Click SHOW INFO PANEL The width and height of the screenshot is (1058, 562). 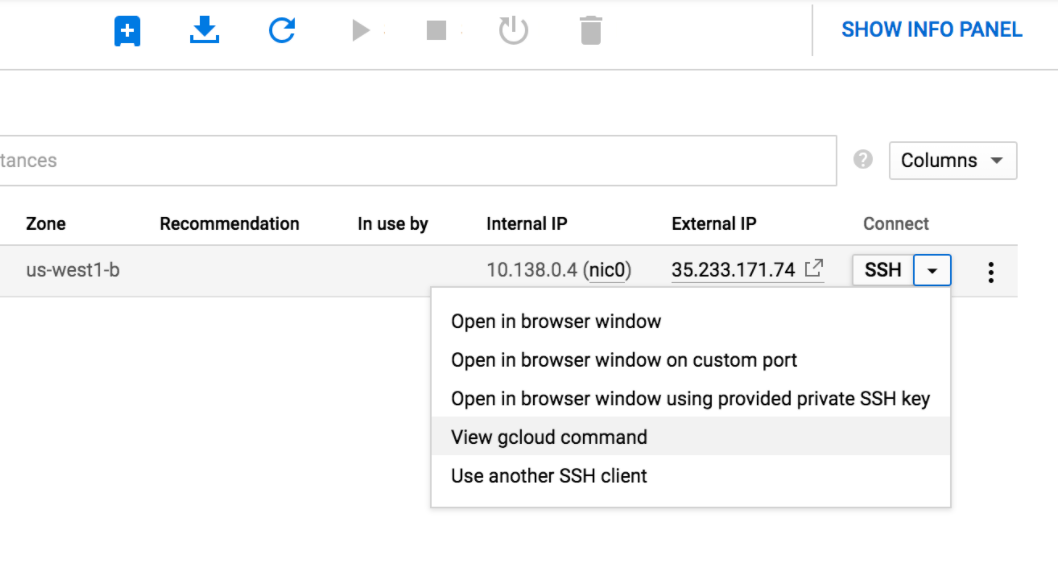tap(931, 30)
